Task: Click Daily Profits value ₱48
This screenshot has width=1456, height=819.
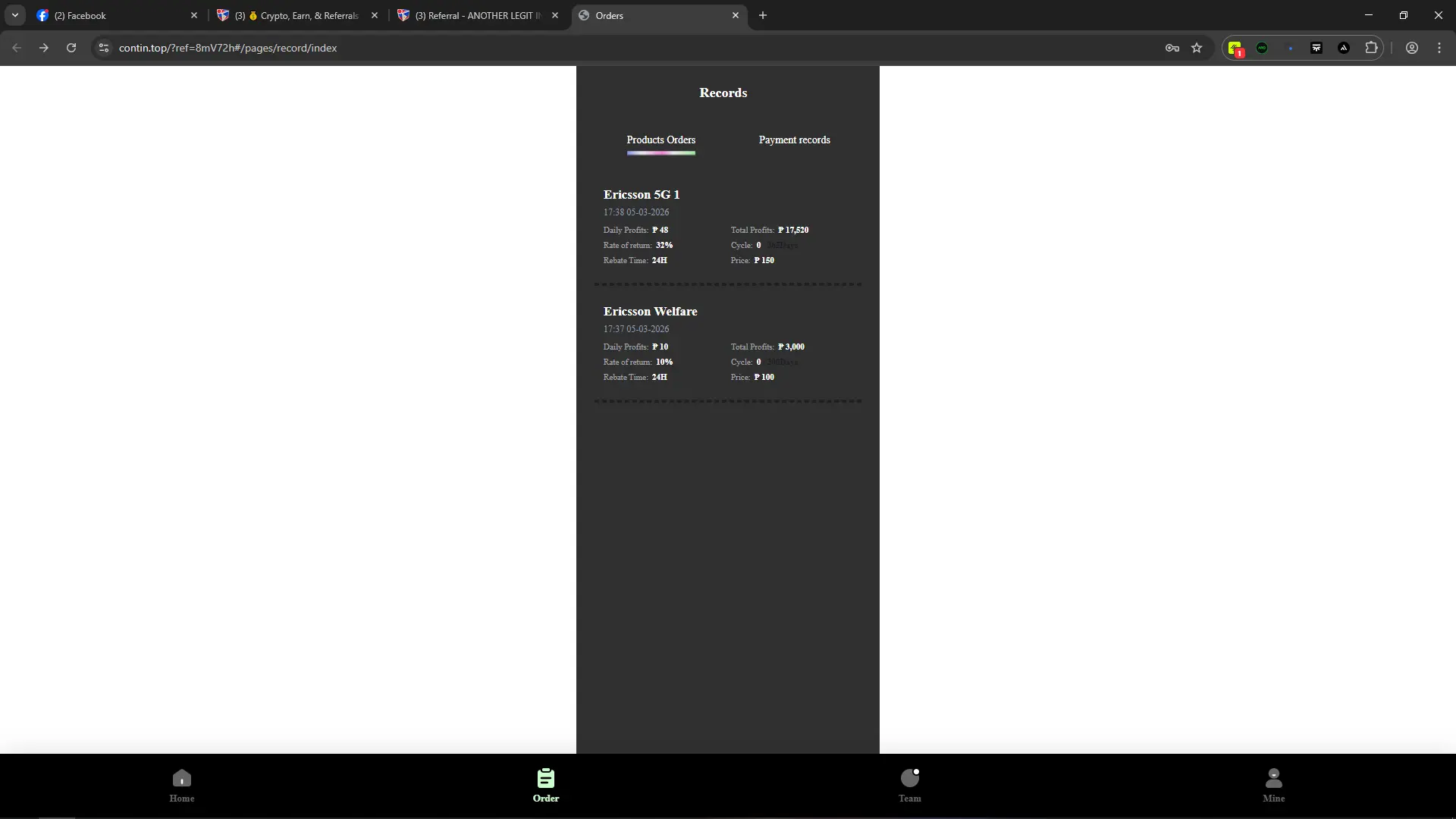Action: [660, 230]
